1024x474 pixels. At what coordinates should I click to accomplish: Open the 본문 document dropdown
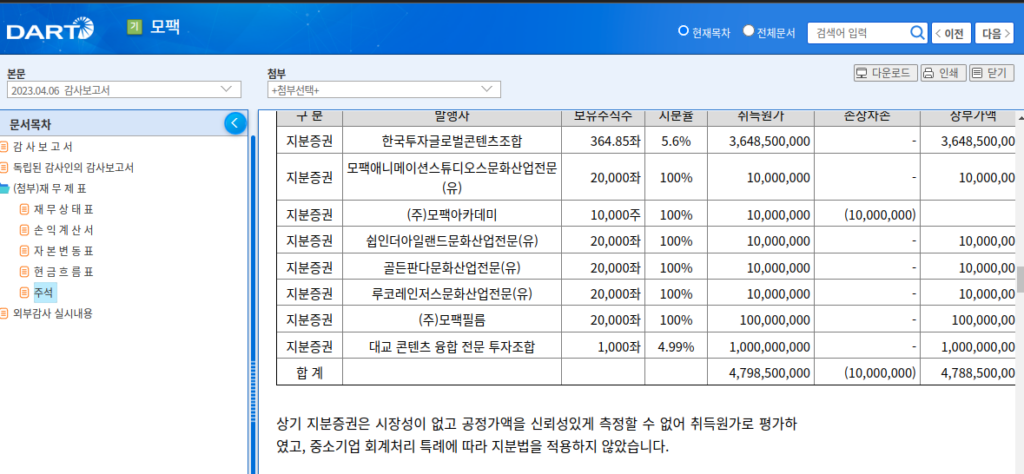click(x=124, y=89)
